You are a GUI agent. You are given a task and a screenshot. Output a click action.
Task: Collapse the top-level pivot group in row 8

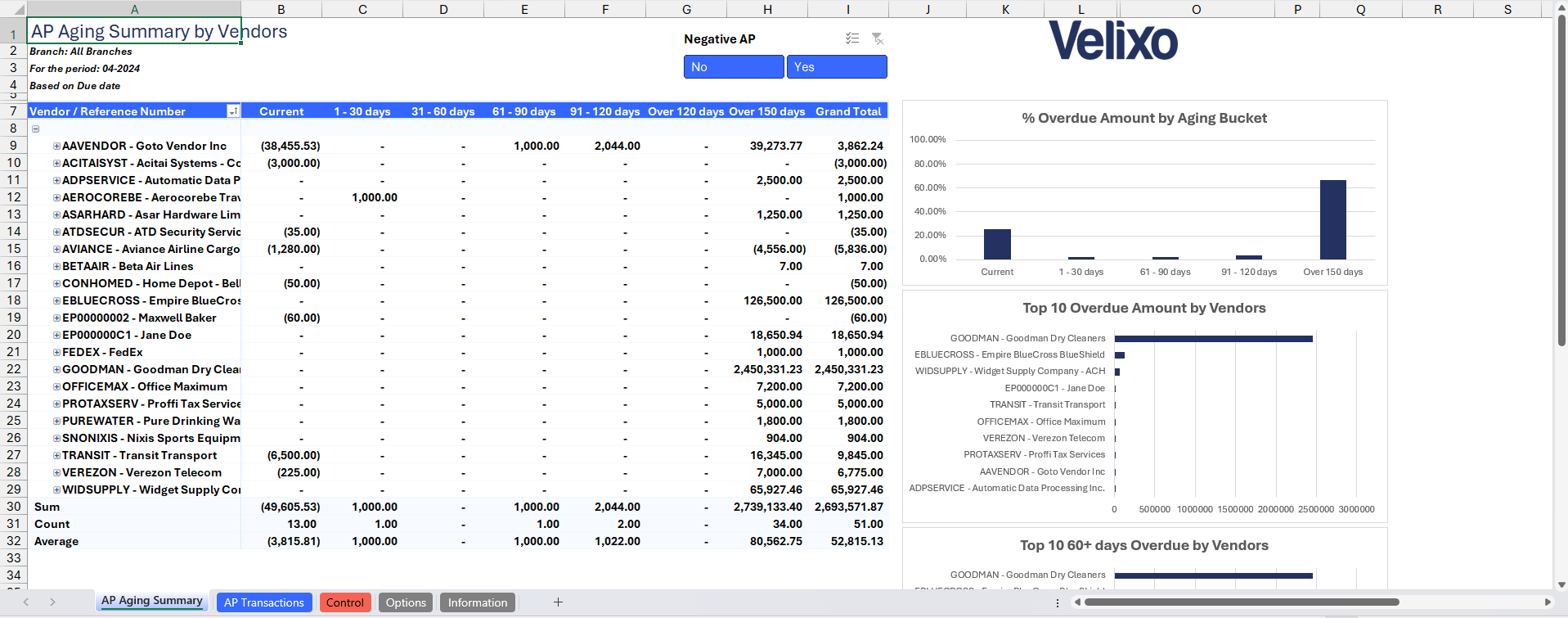(x=35, y=129)
